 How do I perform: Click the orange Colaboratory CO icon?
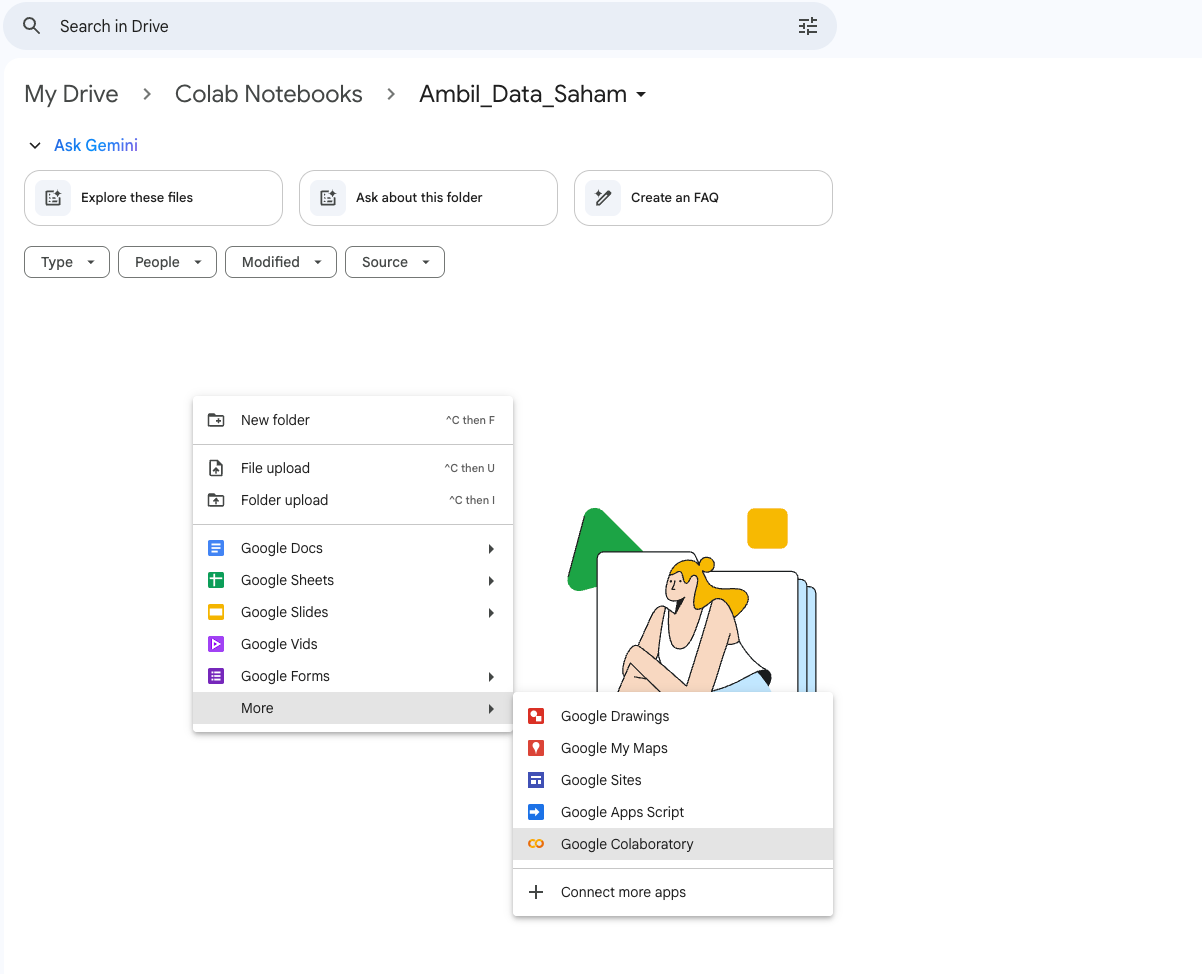tap(536, 844)
